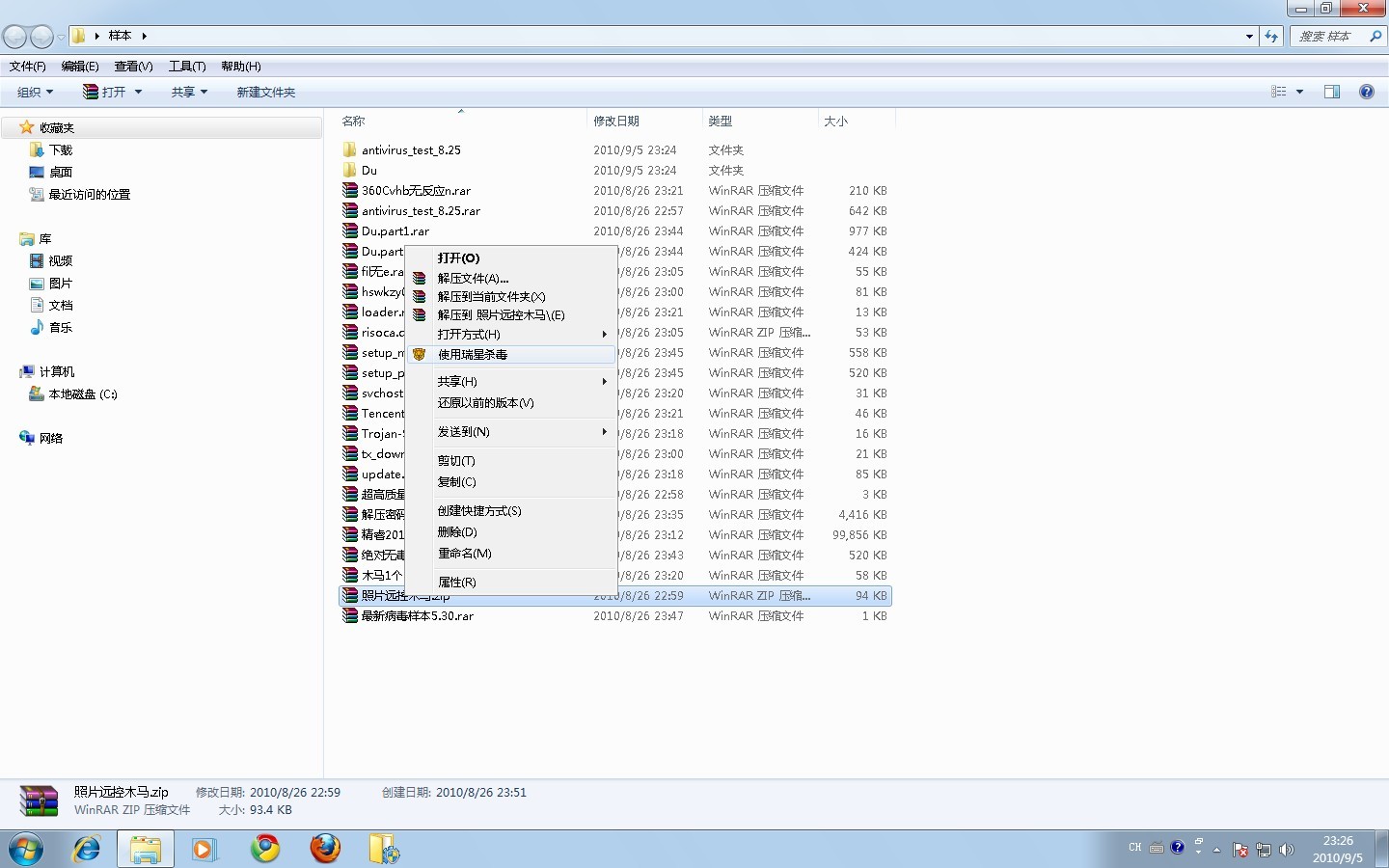The width and height of the screenshot is (1389, 868).
Task: Click the archive icon of 最新病毒样本5.30.rar
Action: click(x=350, y=616)
